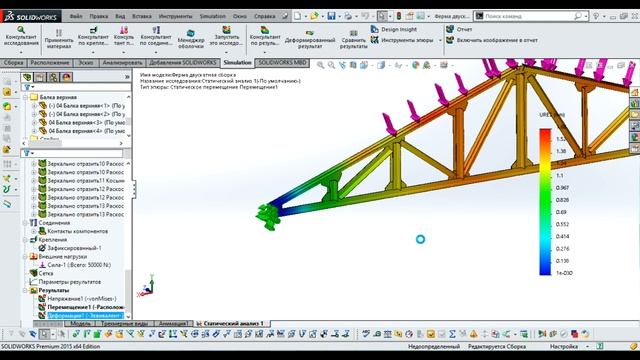Switch to the Анимация1 bottom tab
This screenshot has height=360, width=640.
click(173, 323)
